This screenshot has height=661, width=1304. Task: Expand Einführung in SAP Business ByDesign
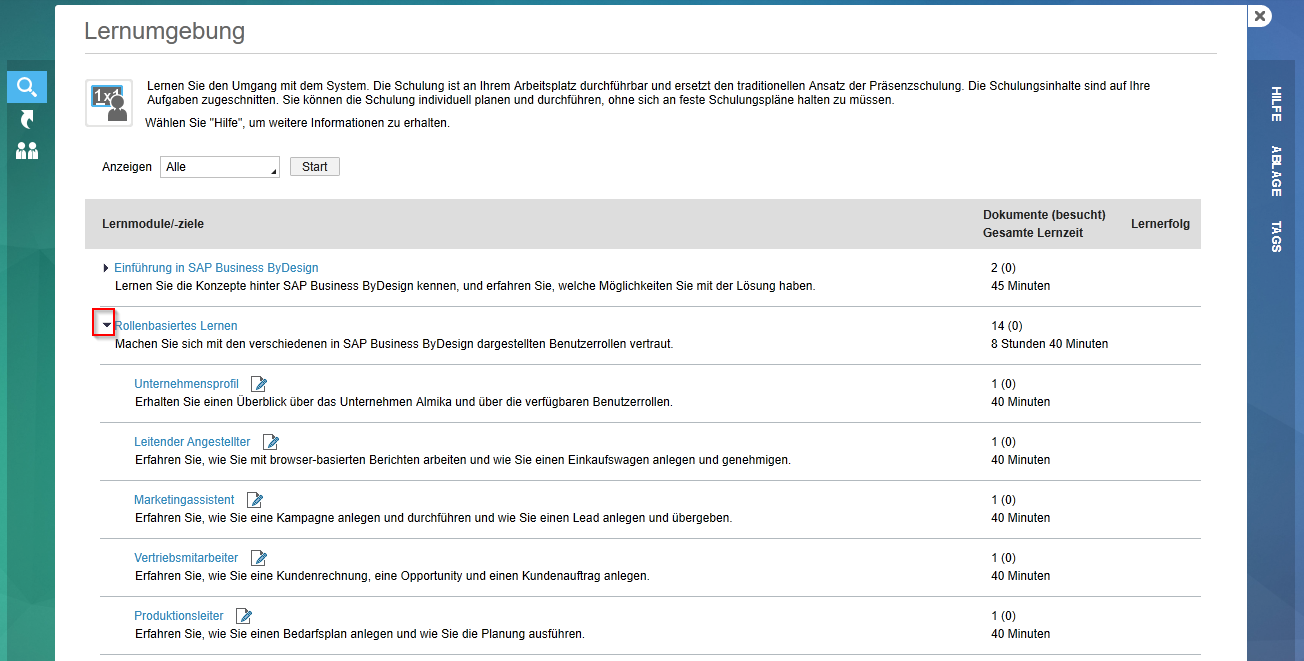point(107,268)
